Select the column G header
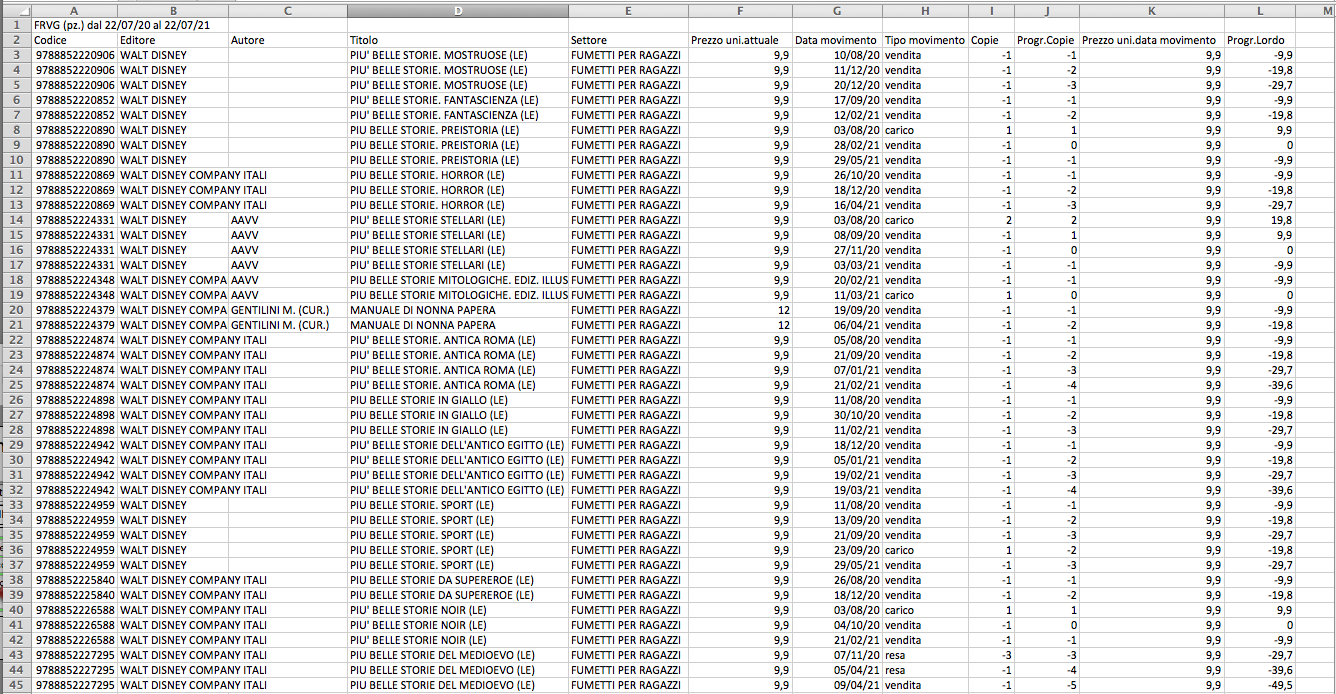 pyautogui.click(x=836, y=10)
